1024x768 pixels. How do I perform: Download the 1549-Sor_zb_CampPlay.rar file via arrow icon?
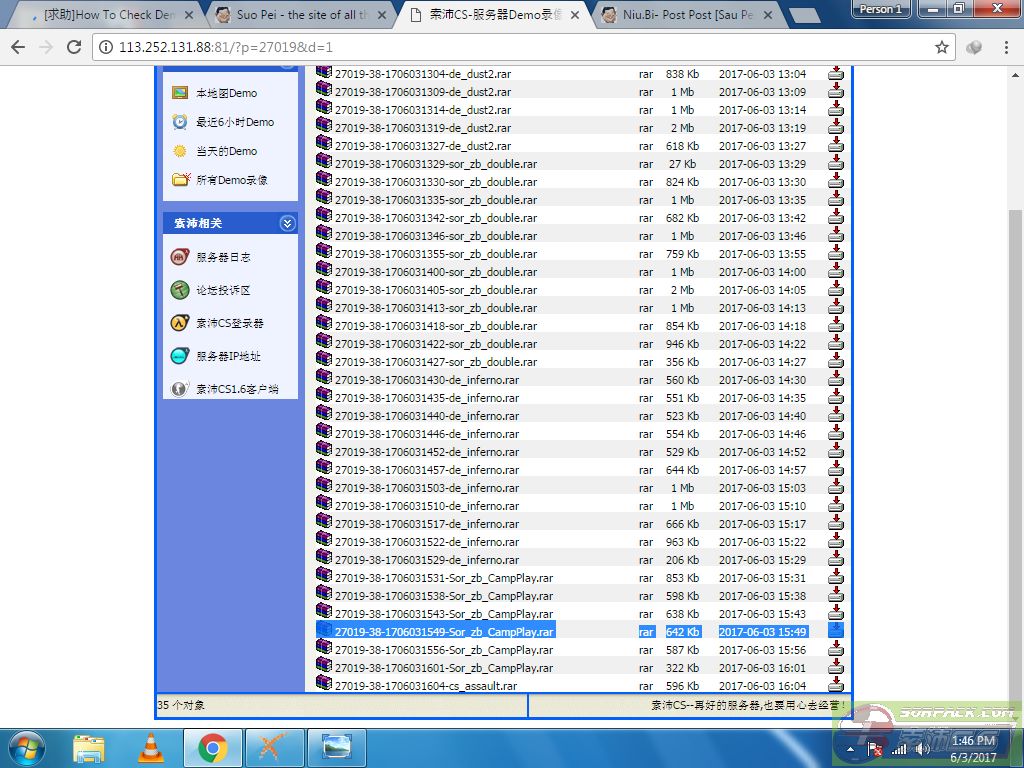click(836, 631)
